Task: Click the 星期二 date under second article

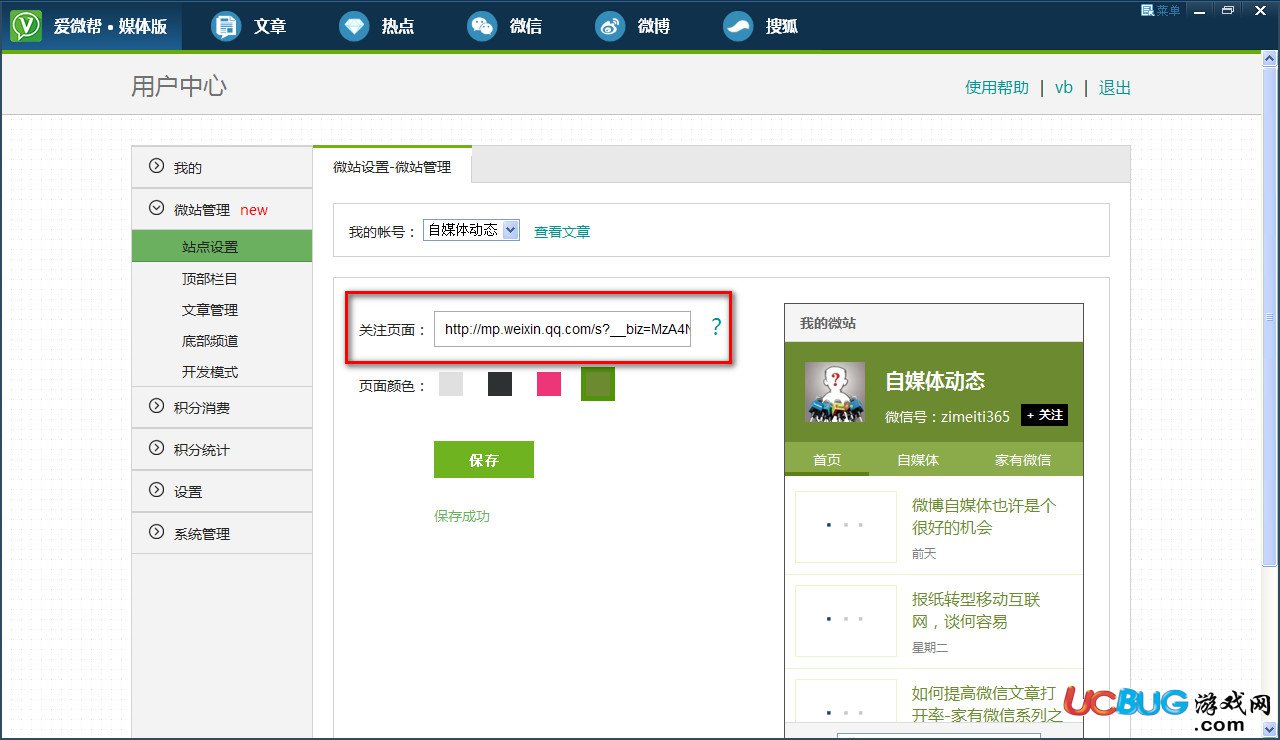Action: pyautogui.click(x=930, y=647)
